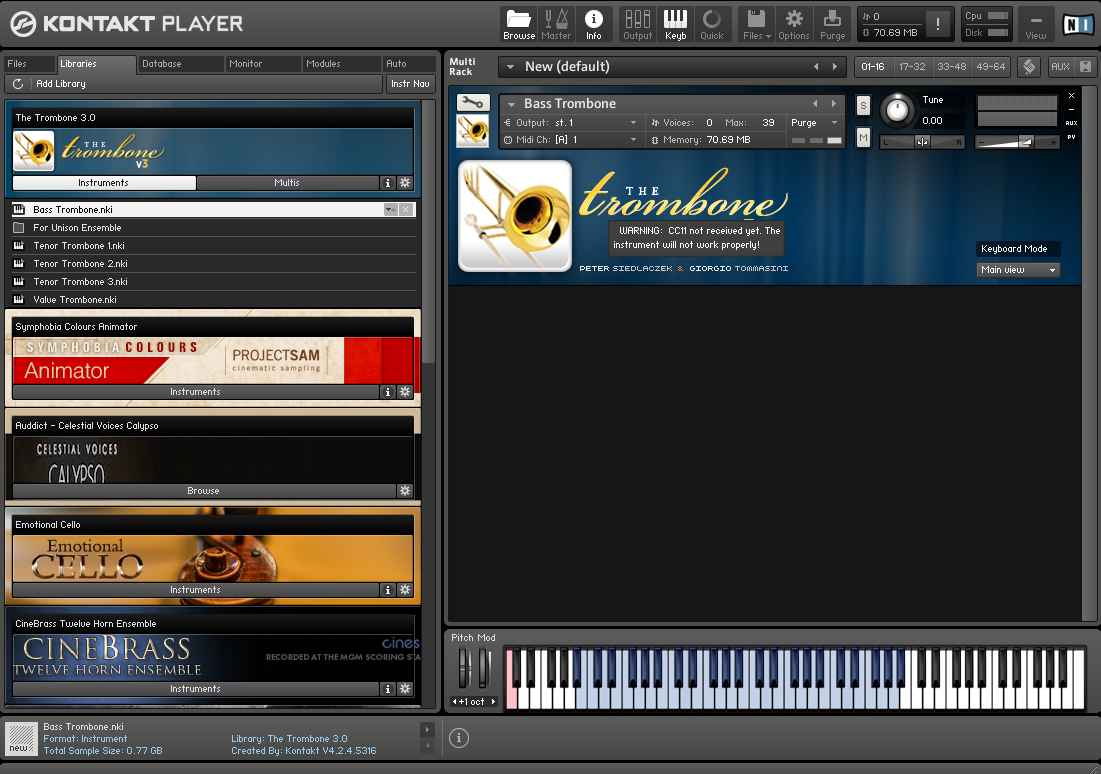The image size is (1101, 774).
Task: Click the libraries list vertical scrollbar
Action: point(428,232)
